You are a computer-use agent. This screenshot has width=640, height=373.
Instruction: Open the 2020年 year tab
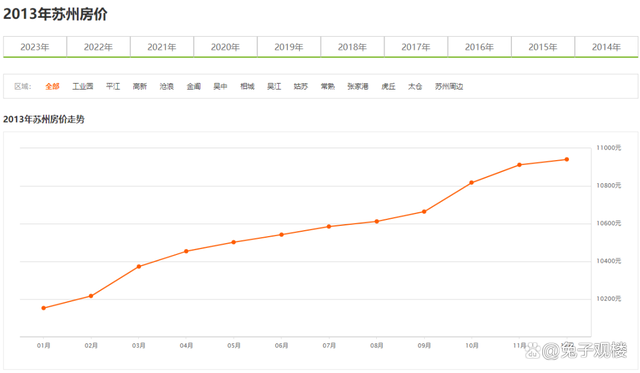click(x=225, y=47)
